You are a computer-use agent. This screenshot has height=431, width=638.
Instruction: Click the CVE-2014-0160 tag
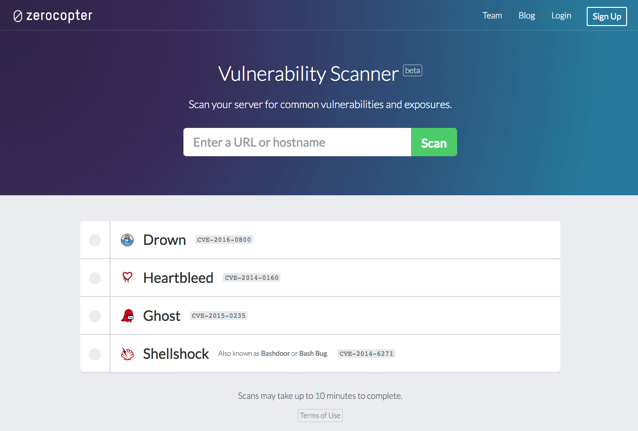(252, 278)
